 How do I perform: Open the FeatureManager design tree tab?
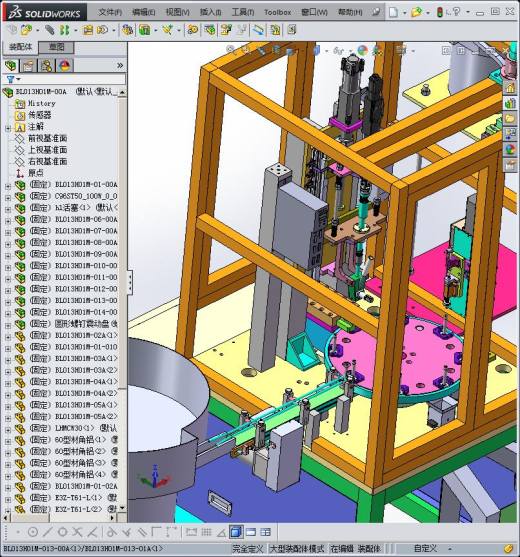11,66
